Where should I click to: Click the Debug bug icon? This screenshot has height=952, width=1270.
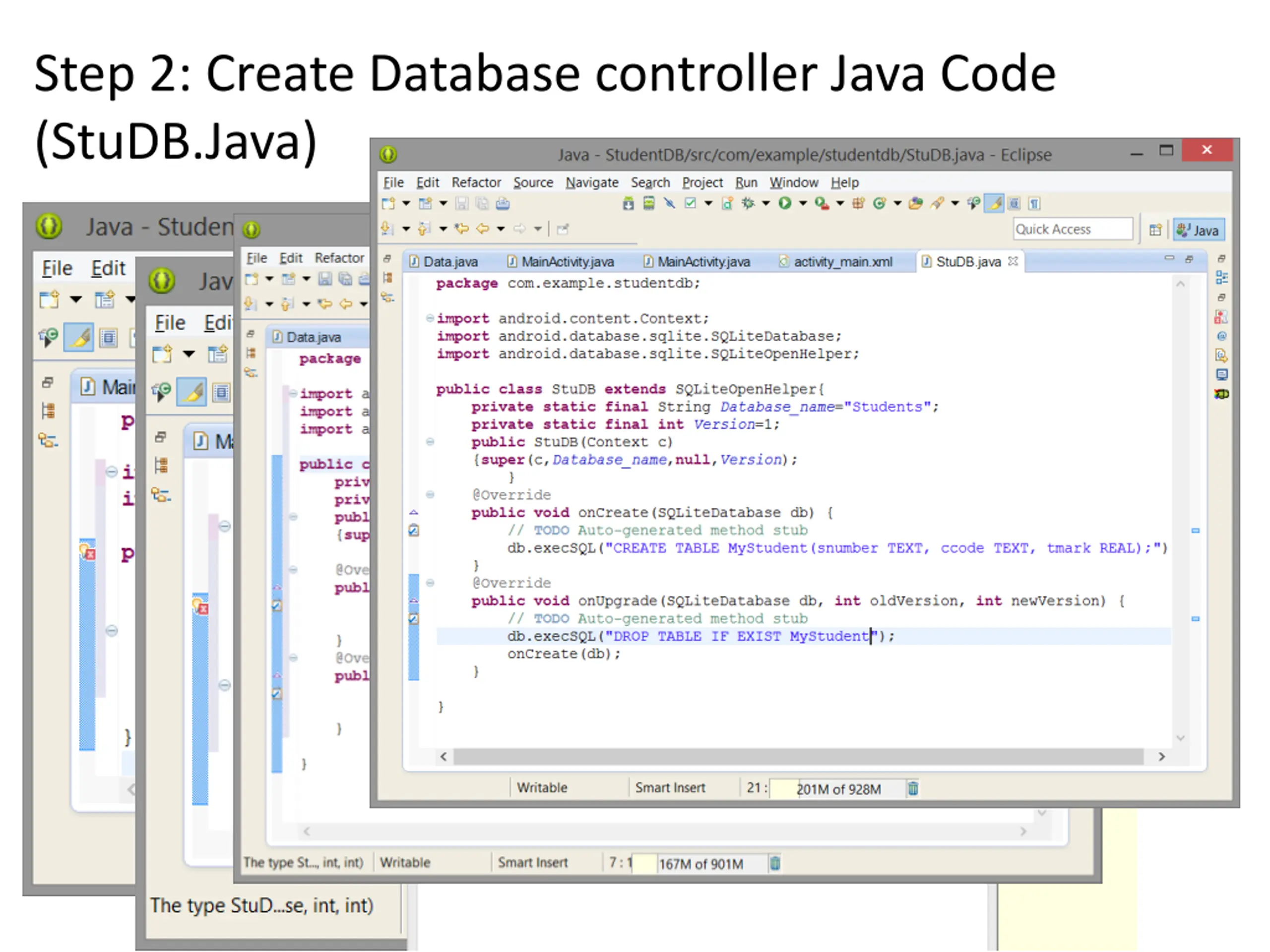[x=748, y=203]
